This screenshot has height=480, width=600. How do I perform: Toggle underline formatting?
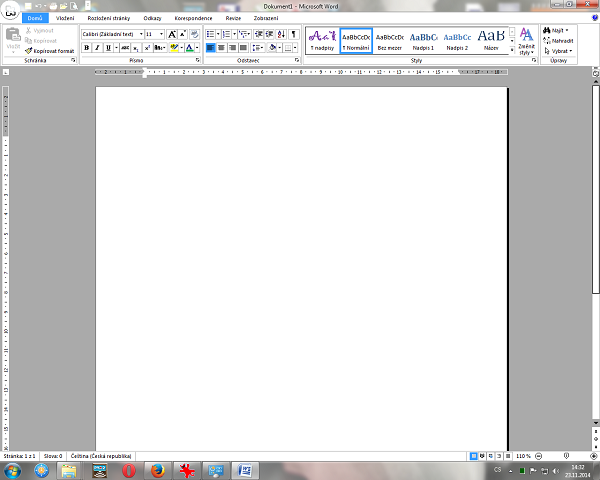(x=107, y=47)
